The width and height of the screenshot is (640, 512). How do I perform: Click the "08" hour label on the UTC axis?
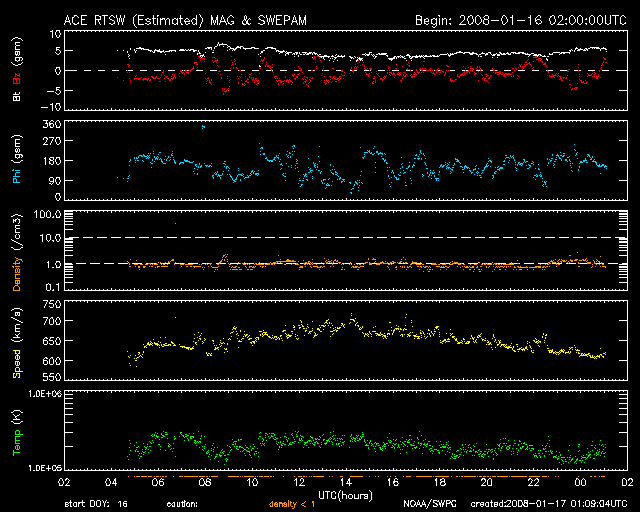tap(205, 482)
